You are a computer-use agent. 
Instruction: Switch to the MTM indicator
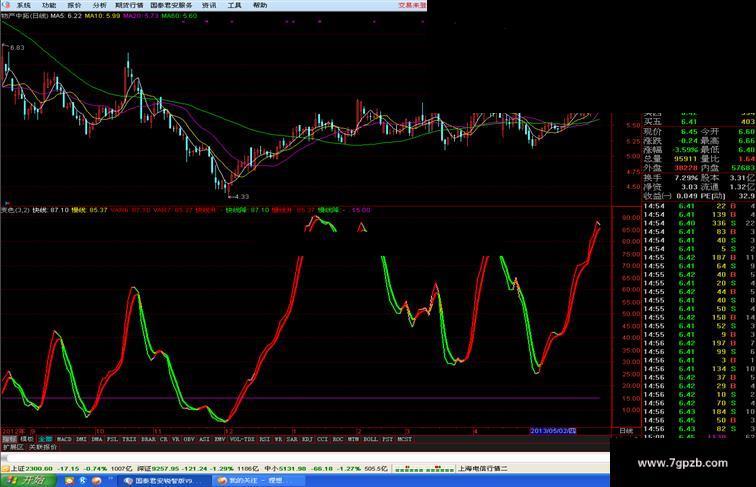[x=353, y=439]
